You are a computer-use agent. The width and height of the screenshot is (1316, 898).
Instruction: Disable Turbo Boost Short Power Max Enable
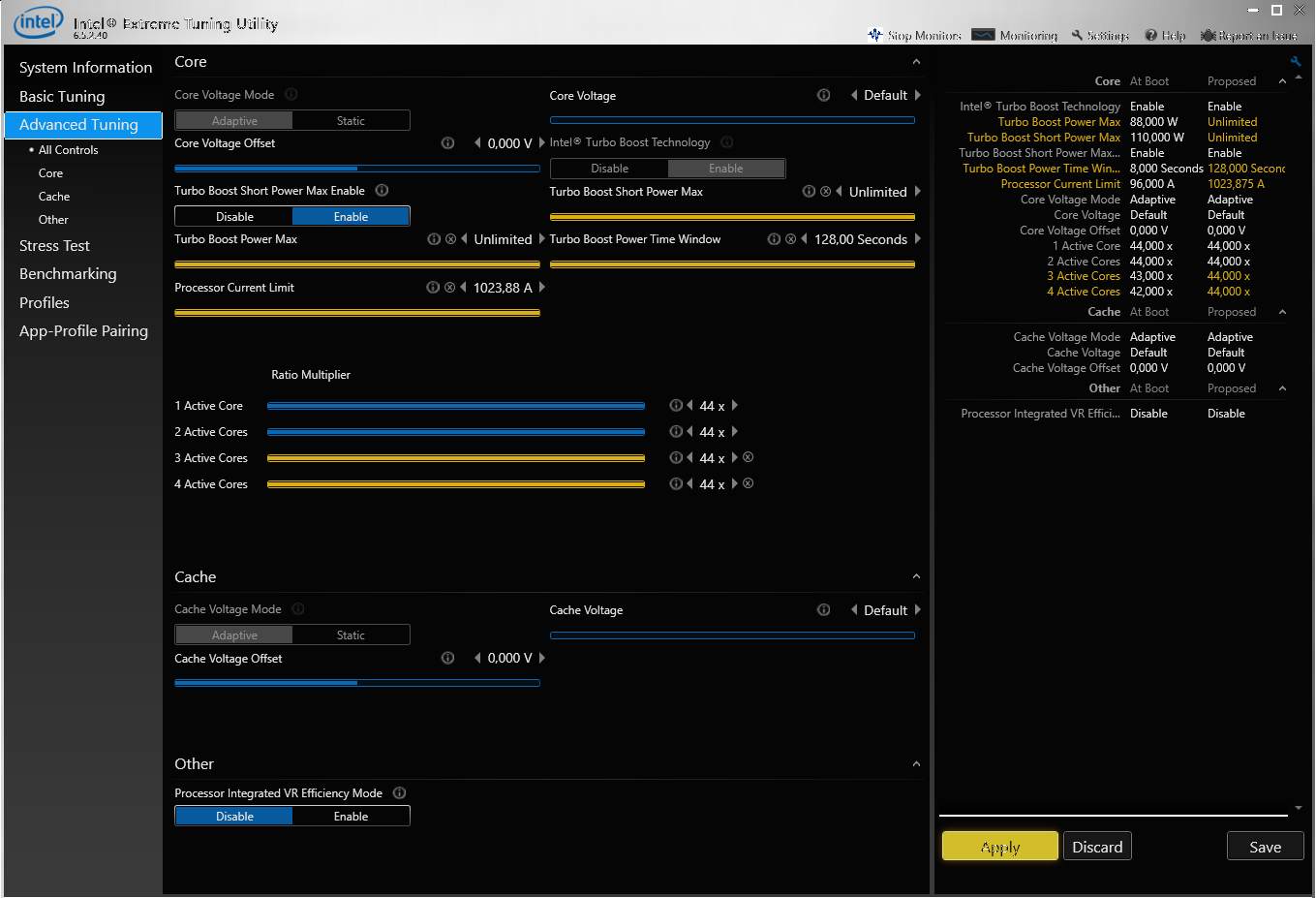[x=233, y=215]
